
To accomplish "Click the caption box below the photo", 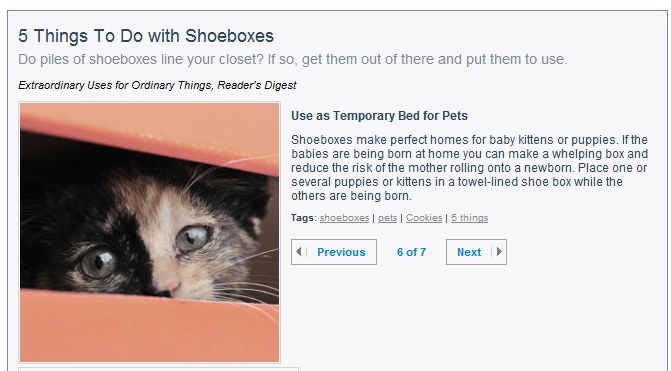I will coord(158,369).
